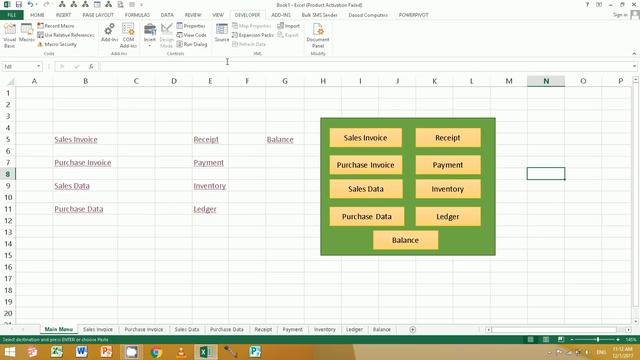The image size is (640, 360).
Task: Follow the Balance hyperlink in G5
Action: pyautogui.click(x=280, y=140)
